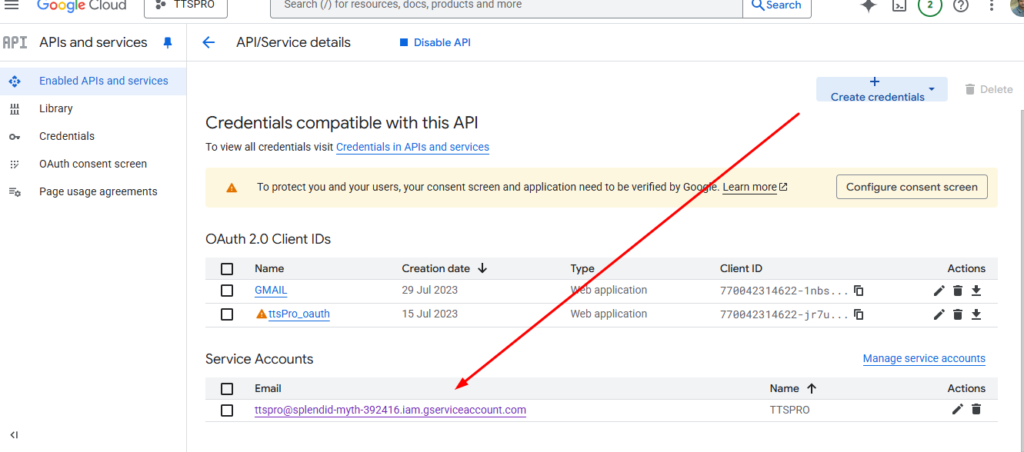Click Configure consent screen button
1024x452 pixels.
912,187
